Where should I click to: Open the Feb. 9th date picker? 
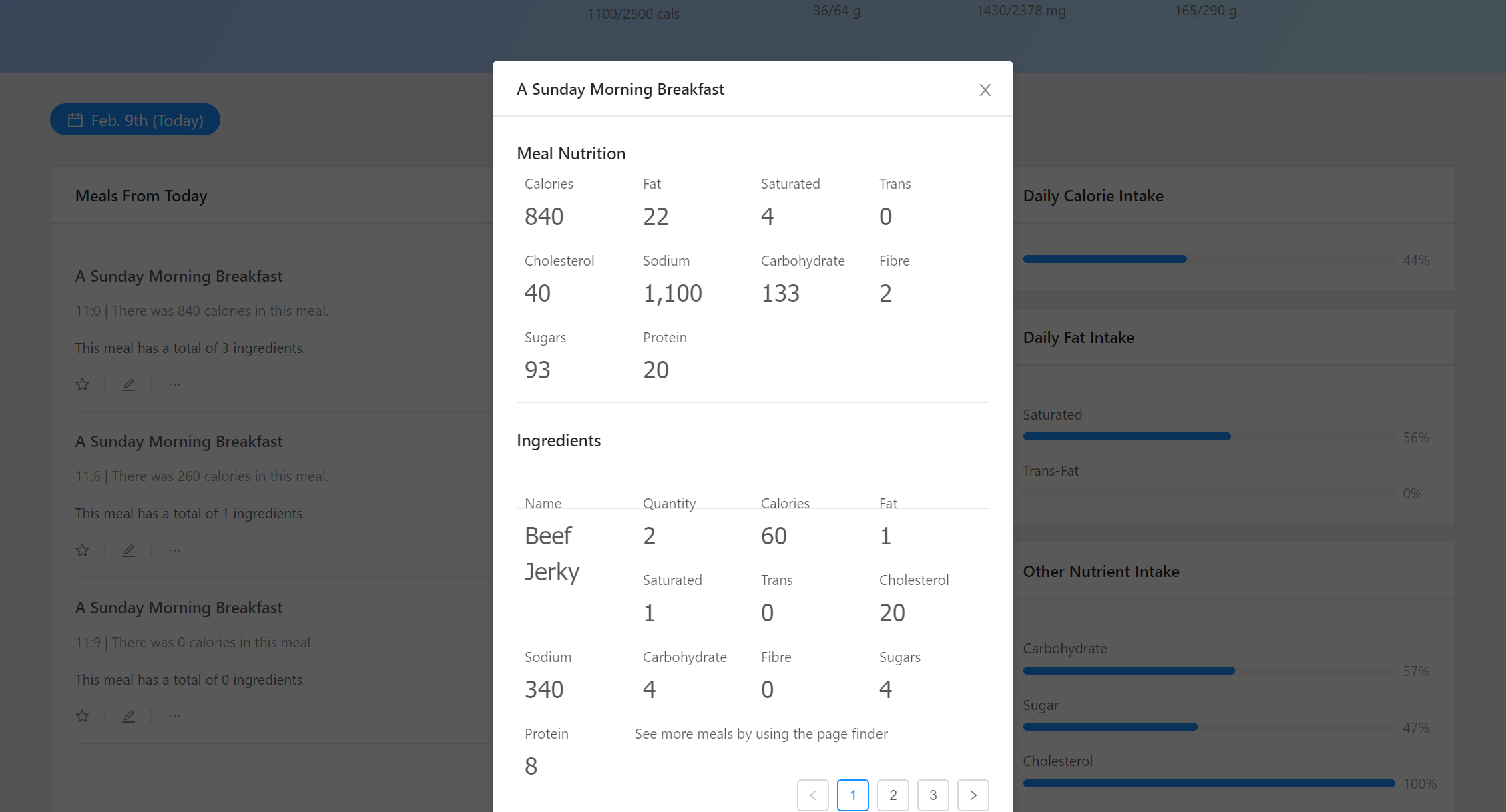point(147,120)
